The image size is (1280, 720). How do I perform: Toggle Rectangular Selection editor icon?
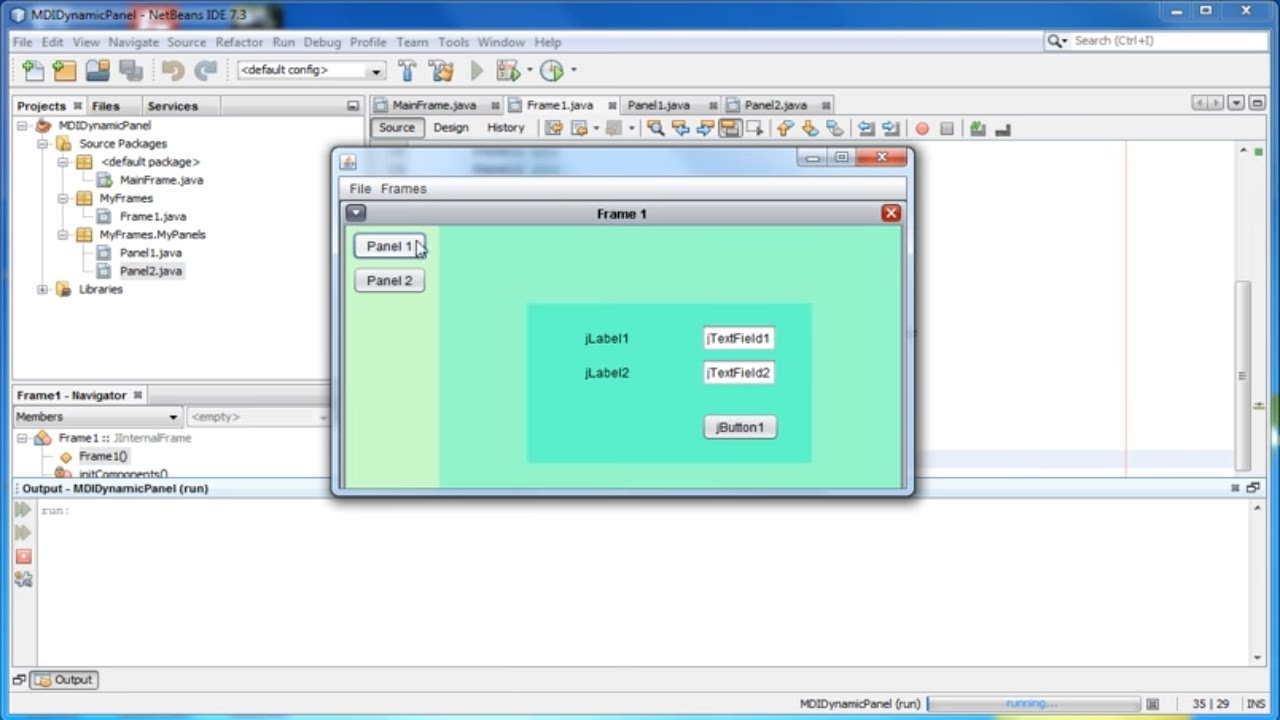tap(755, 128)
